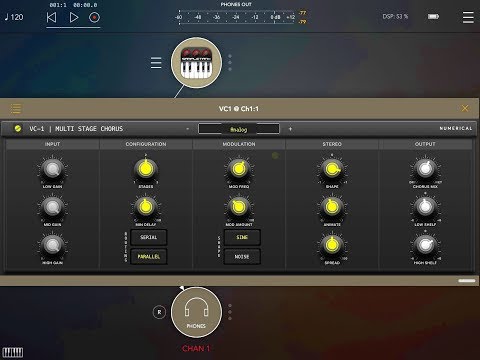This screenshot has width=480, height=360.
Task: Click the High Shelf knob
Action: point(425,245)
